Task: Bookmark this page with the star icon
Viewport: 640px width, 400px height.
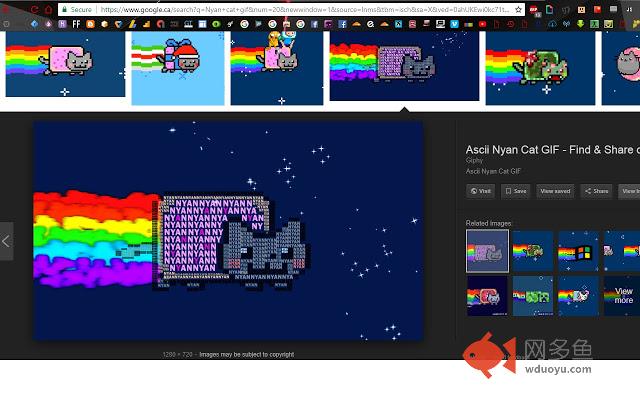Action: tap(518, 9)
